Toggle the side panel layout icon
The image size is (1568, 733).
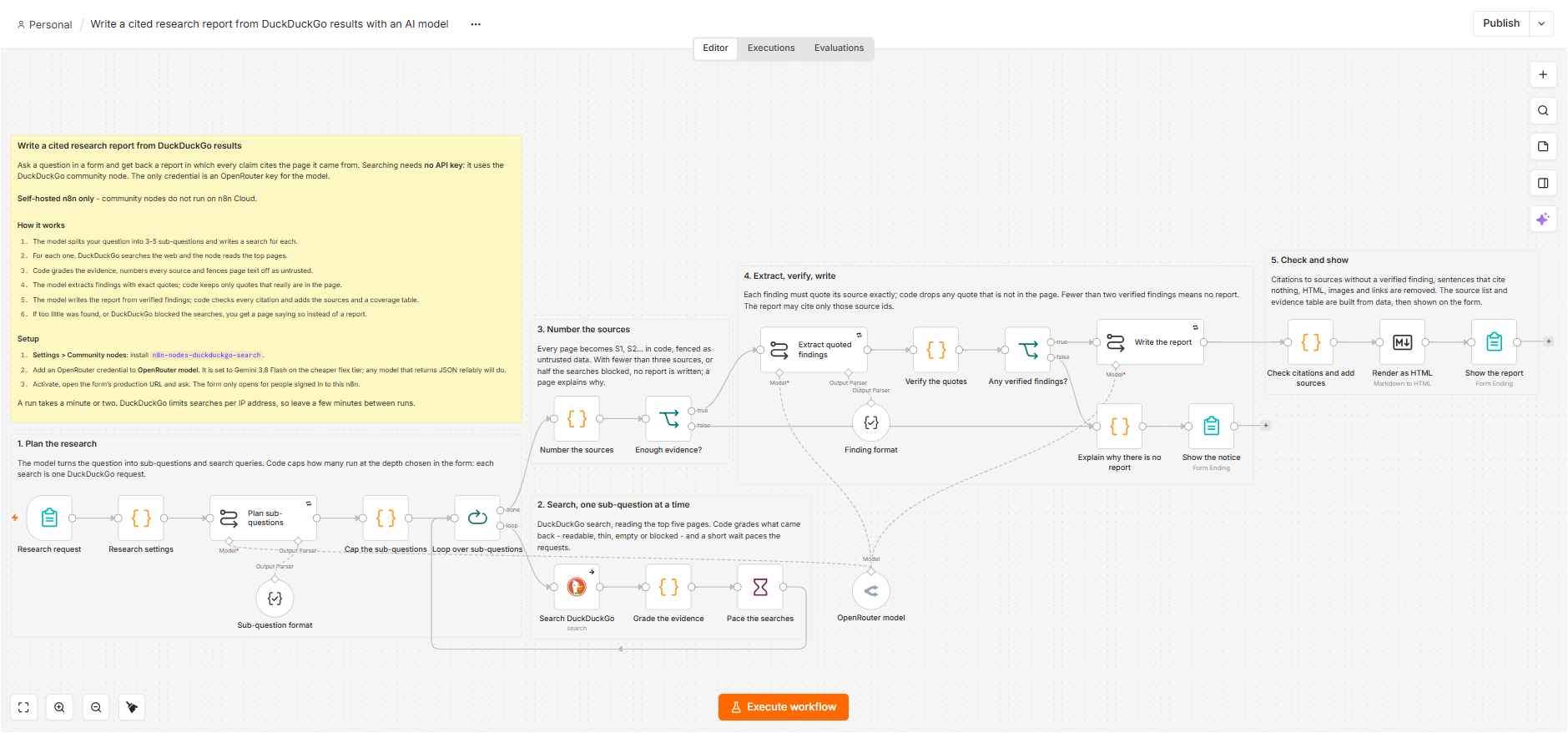coord(1543,183)
